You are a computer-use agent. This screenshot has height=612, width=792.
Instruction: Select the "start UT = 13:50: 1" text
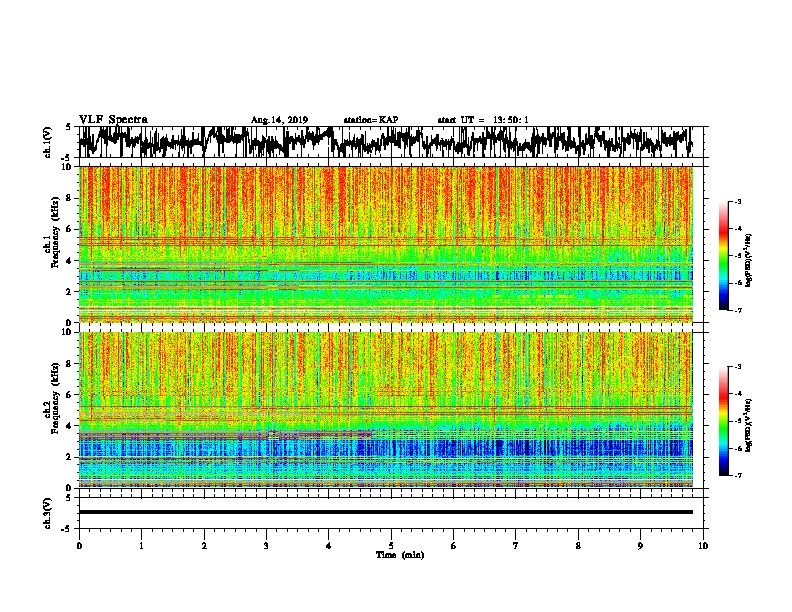(483, 120)
